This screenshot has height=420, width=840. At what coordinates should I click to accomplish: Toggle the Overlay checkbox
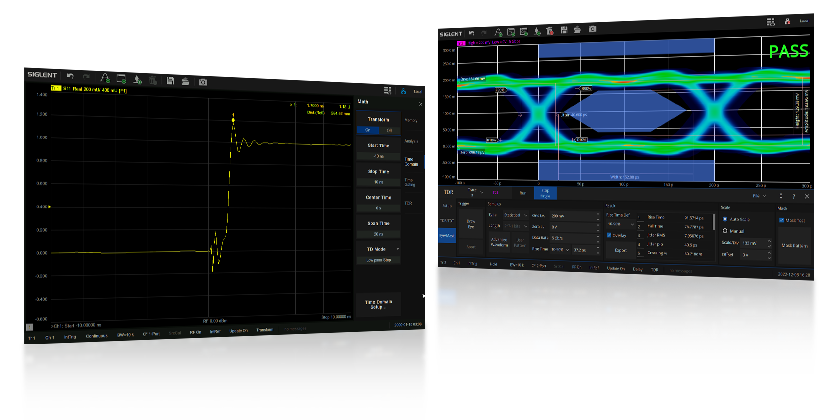pyautogui.click(x=611, y=235)
